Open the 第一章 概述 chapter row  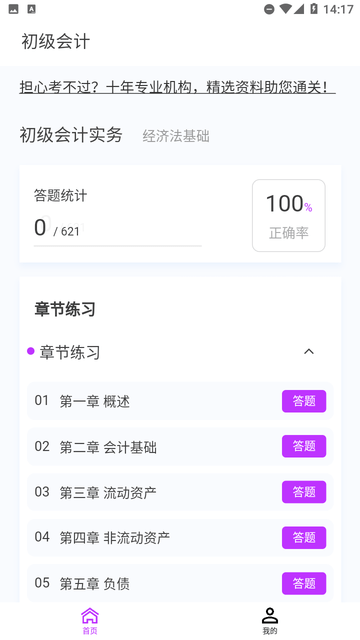tap(180, 401)
